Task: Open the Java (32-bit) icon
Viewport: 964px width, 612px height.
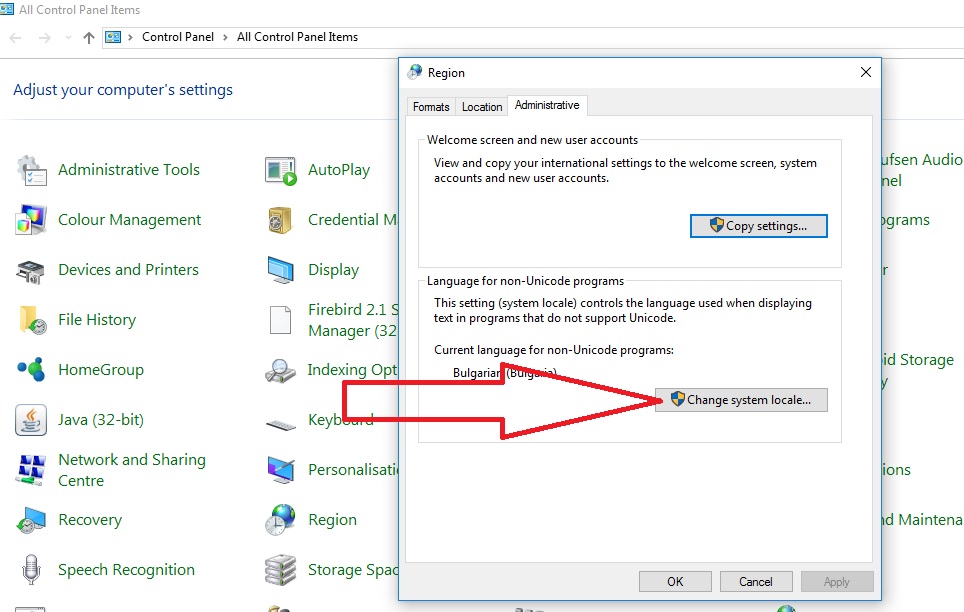Action: click(x=32, y=420)
